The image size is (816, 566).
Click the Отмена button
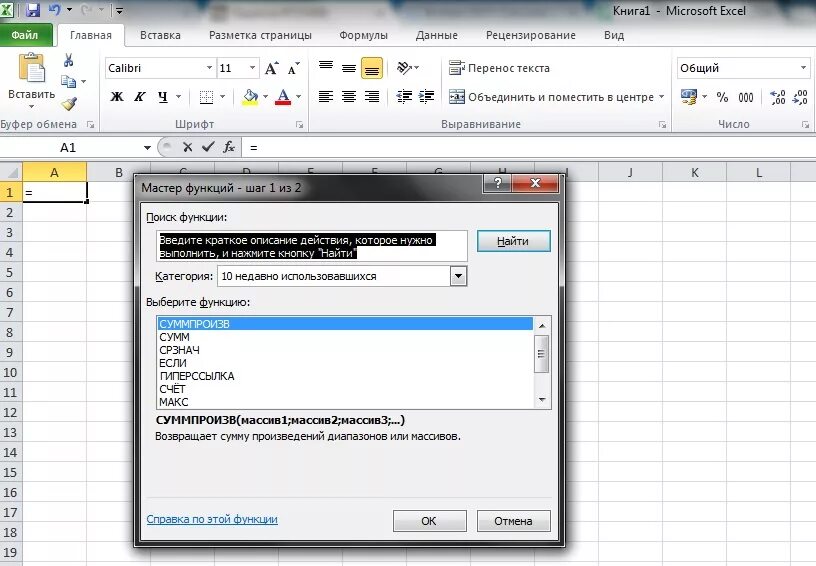click(513, 521)
